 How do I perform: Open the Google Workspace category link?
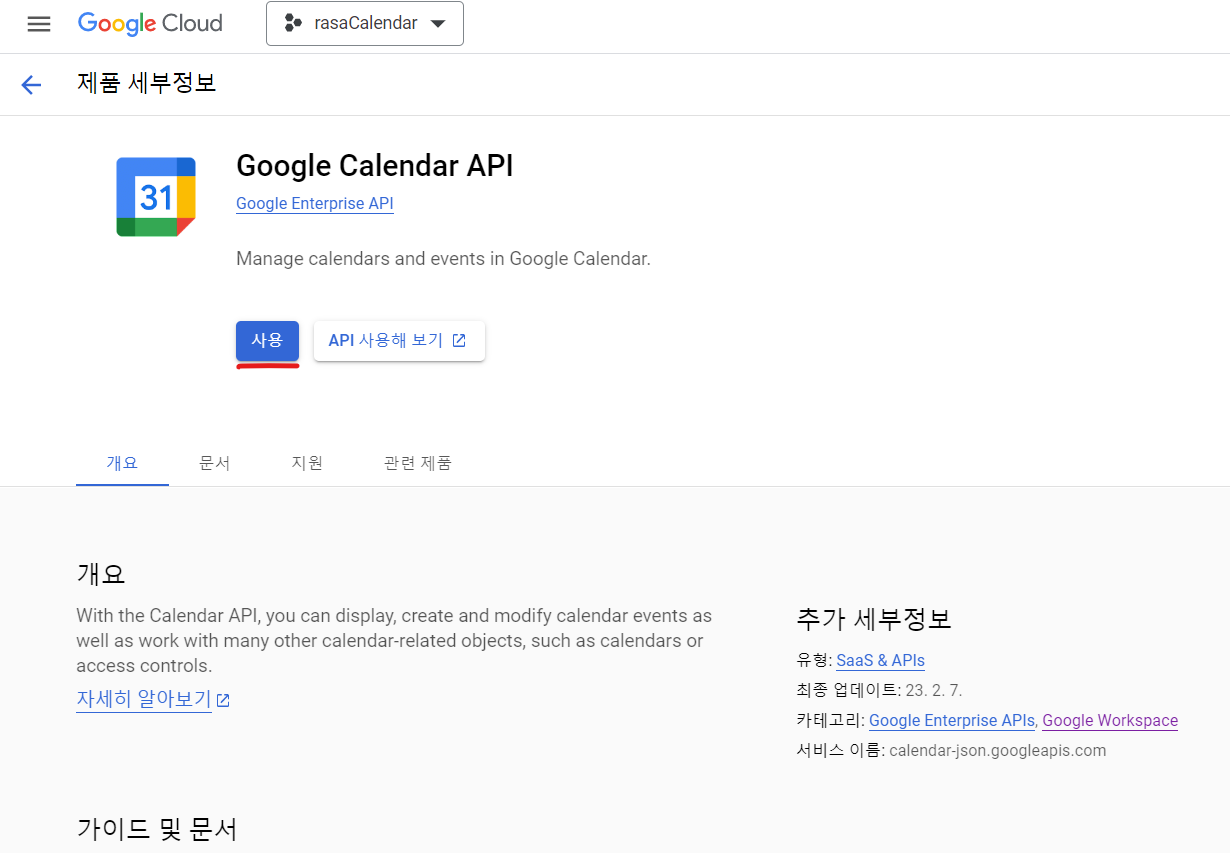1110,721
